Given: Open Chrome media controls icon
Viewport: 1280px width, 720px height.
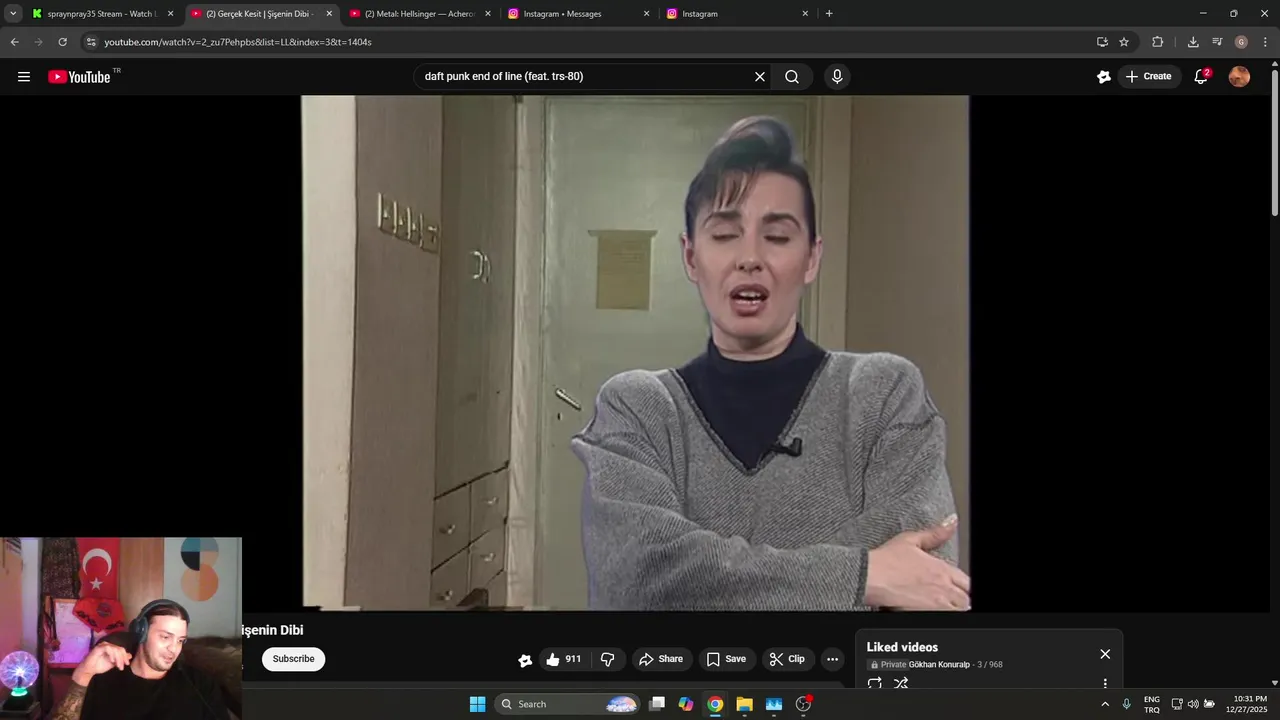Looking at the screenshot, I should pyautogui.click(x=1217, y=42).
